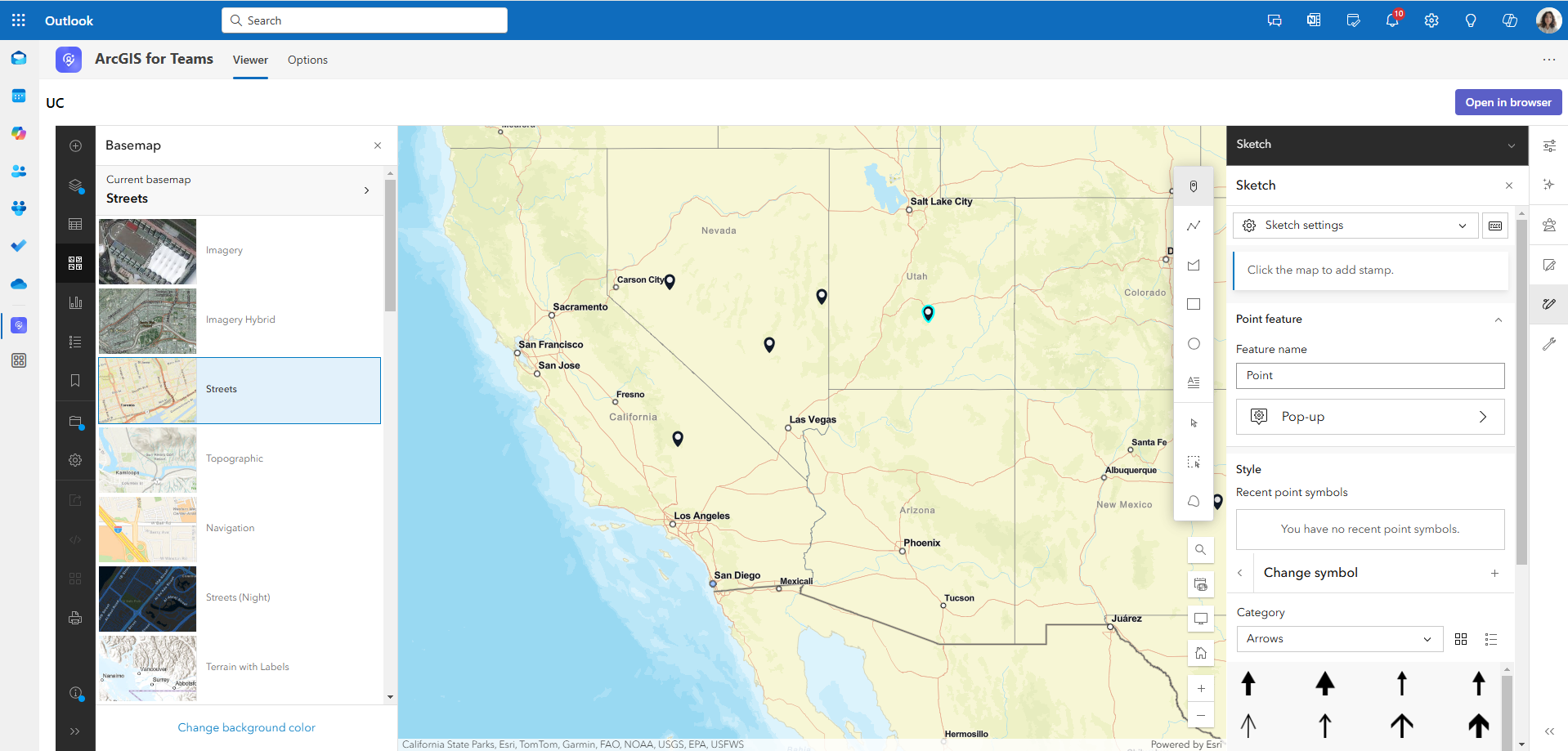1568x751 pixels.
Task: Open the Outlook app launcher grid
Action: [19, 20]
